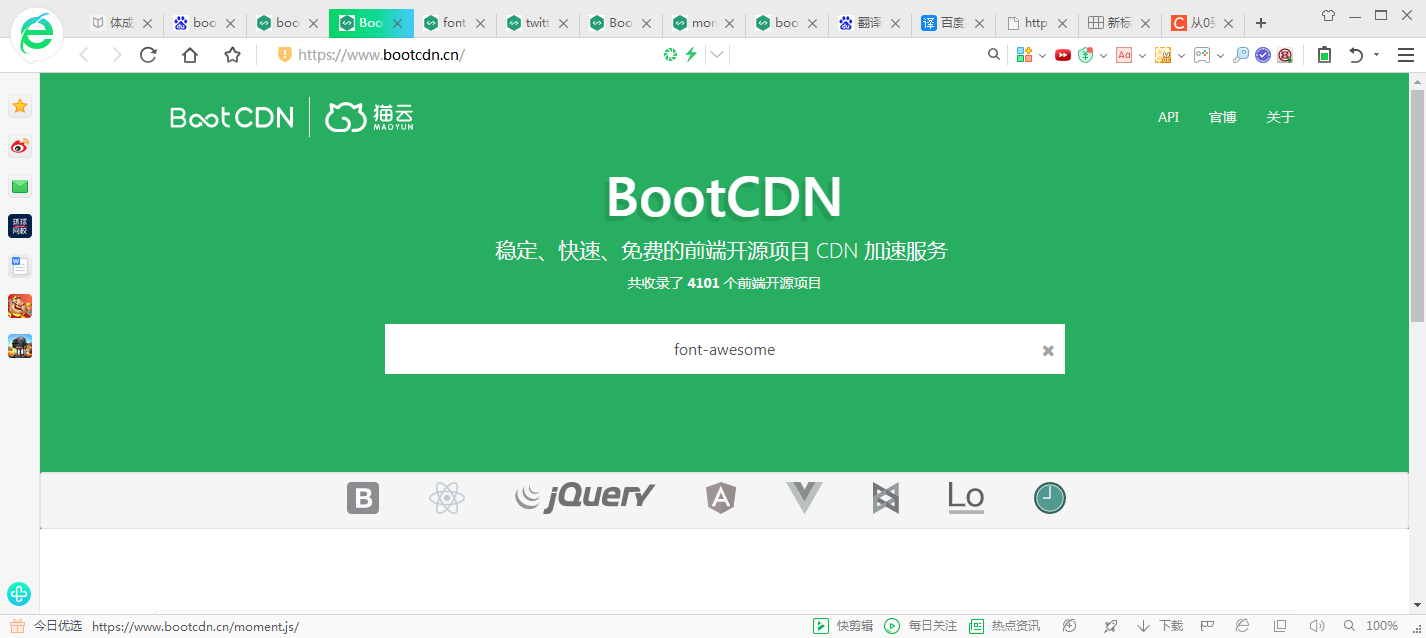The width and height of the screenshot is (1426, 638).
Task: Click the green yen shield icon
Action: click(x=1086, y=55)
